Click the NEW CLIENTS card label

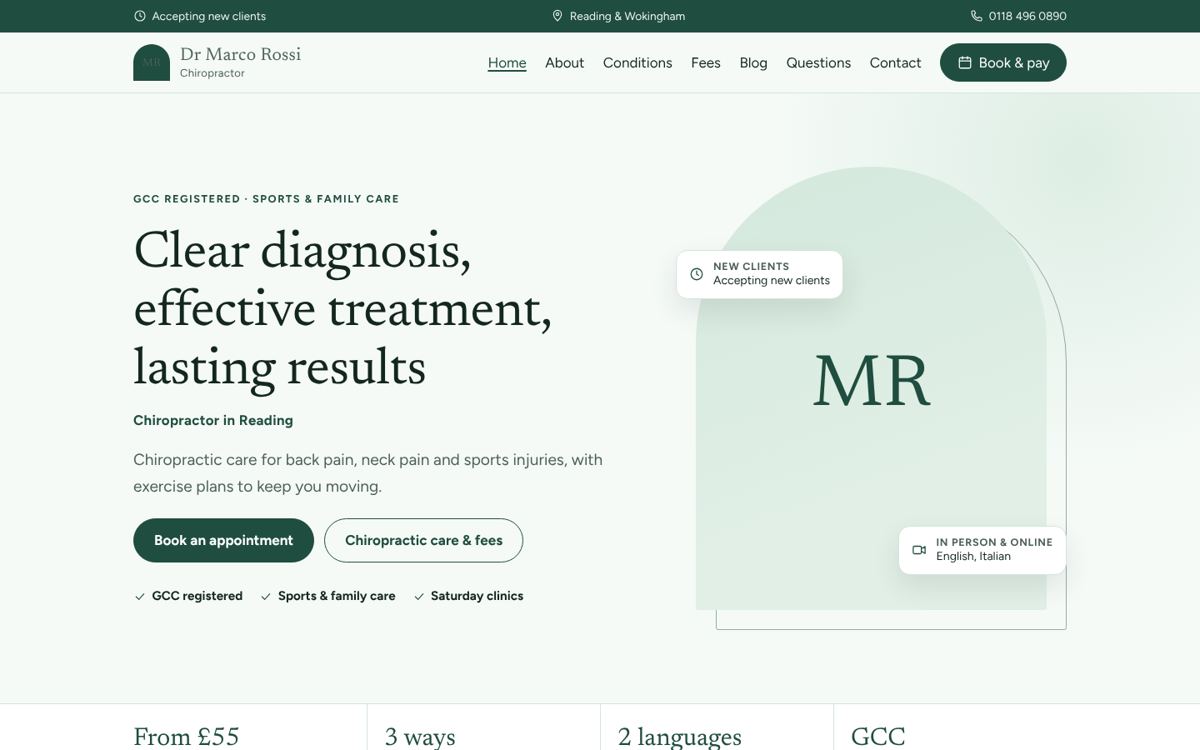[x=751, y=266]
